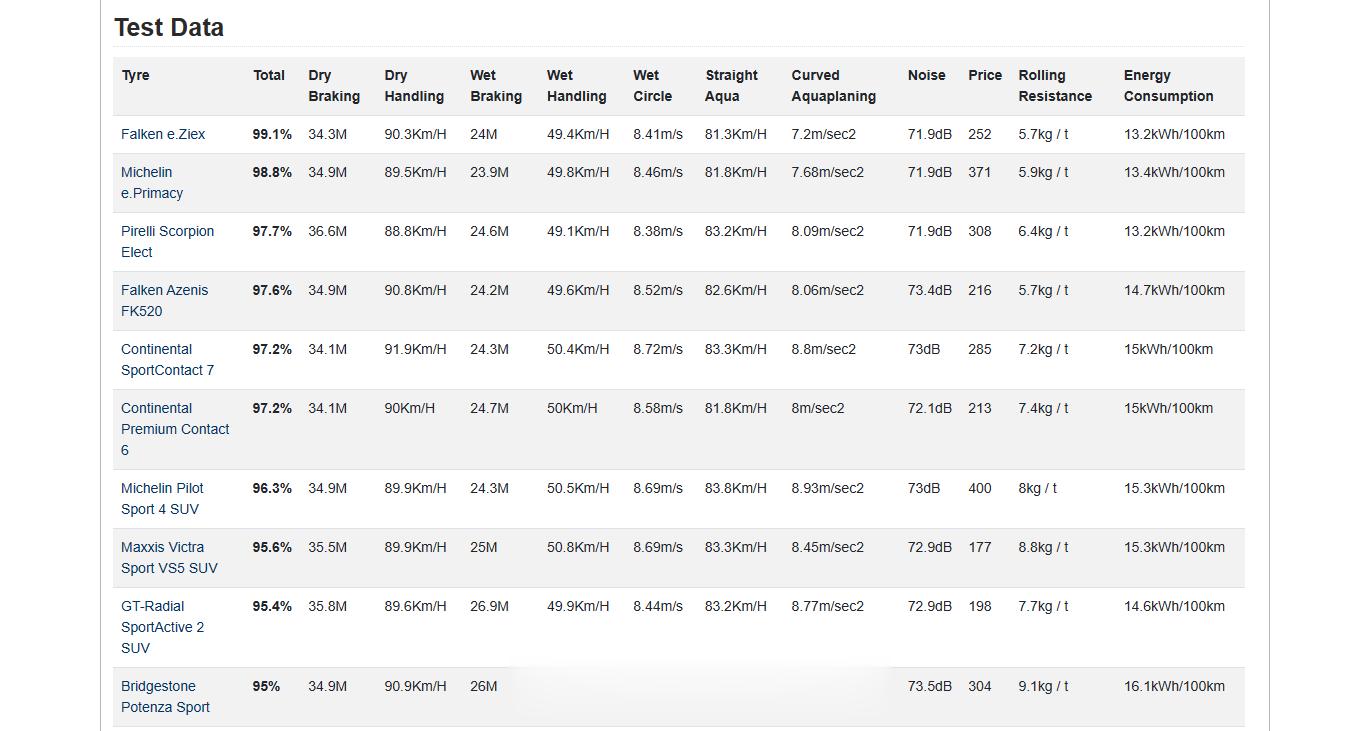Viewport: 1359px width, 731px height.
Task: Open the Michelin e.Primacy tyre link
Action: pyautogui.click(x=152, y=183)
